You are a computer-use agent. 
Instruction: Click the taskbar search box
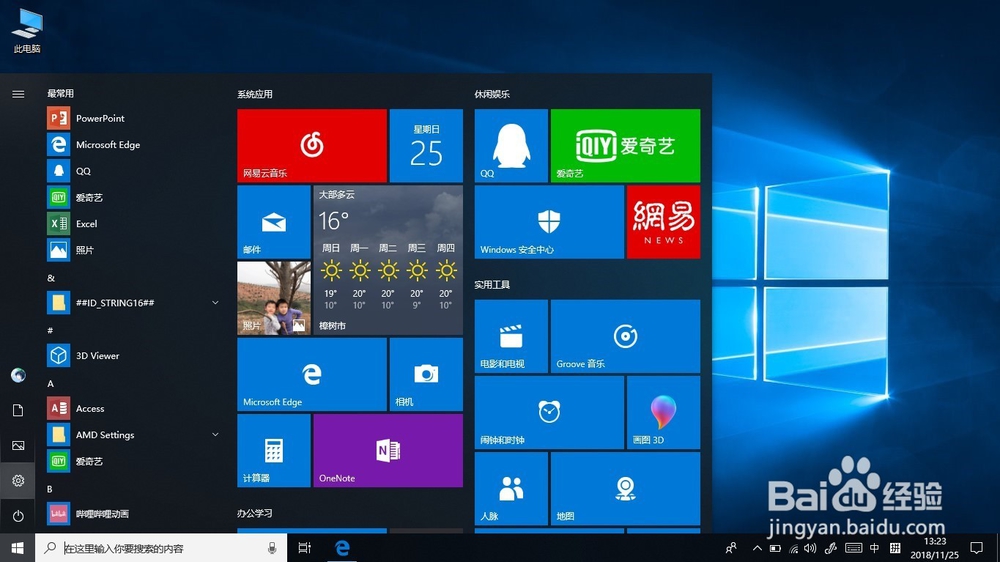[161, 548]
